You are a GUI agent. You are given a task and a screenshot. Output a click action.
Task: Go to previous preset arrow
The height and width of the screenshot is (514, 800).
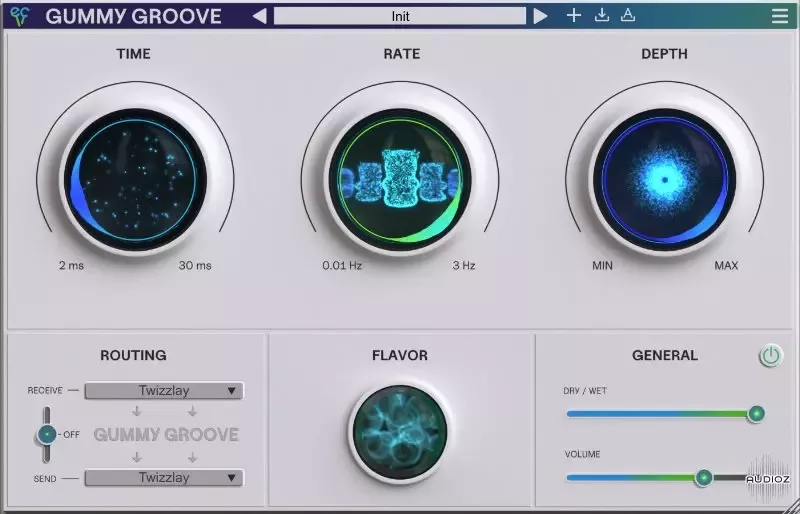tap(259, 16)
